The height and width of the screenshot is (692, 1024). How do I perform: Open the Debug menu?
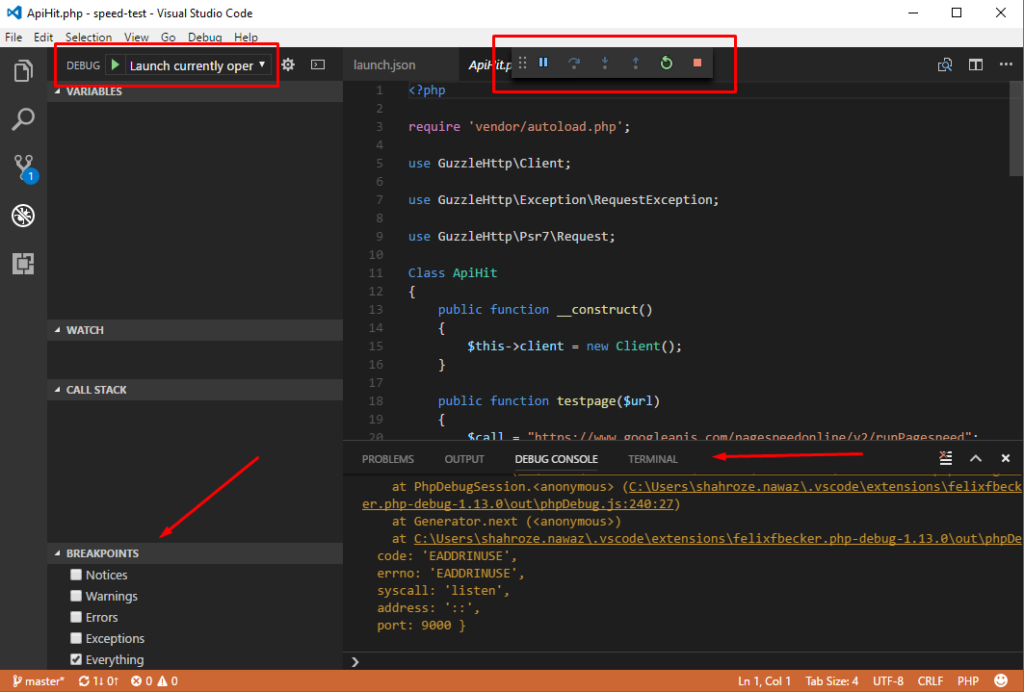205,37
